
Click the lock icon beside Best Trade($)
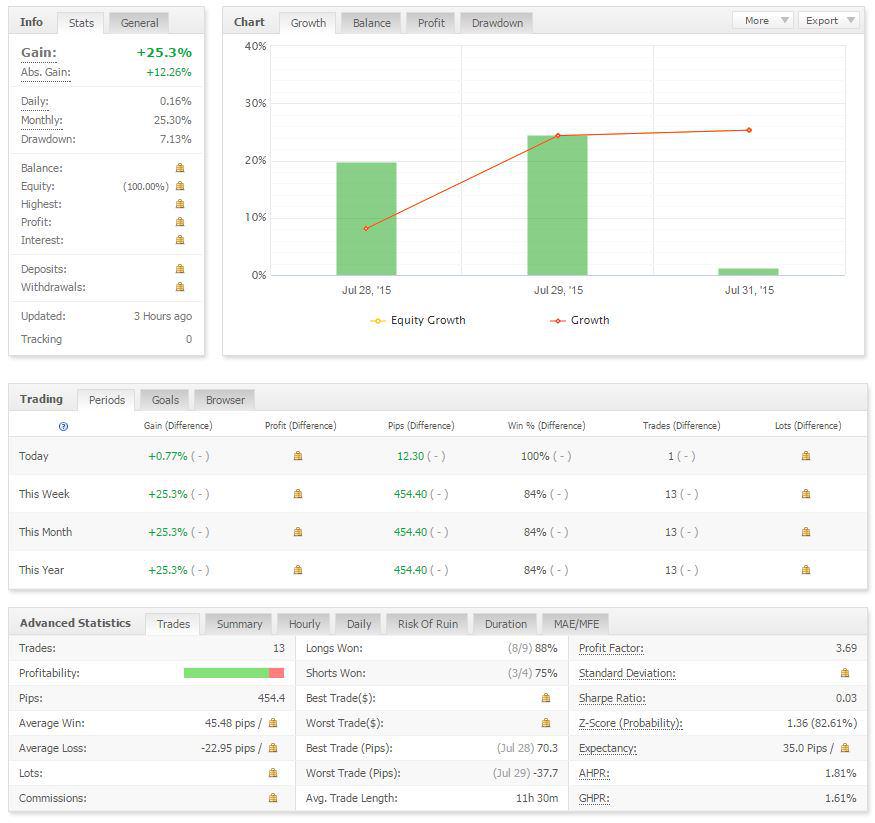click(546, 698)
